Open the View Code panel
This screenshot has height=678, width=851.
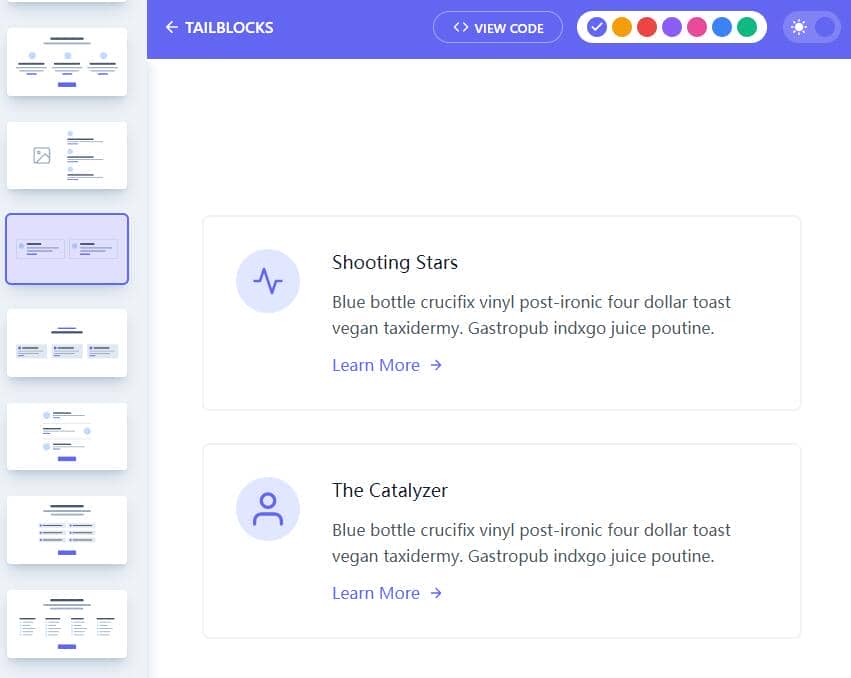pos(498,28)
